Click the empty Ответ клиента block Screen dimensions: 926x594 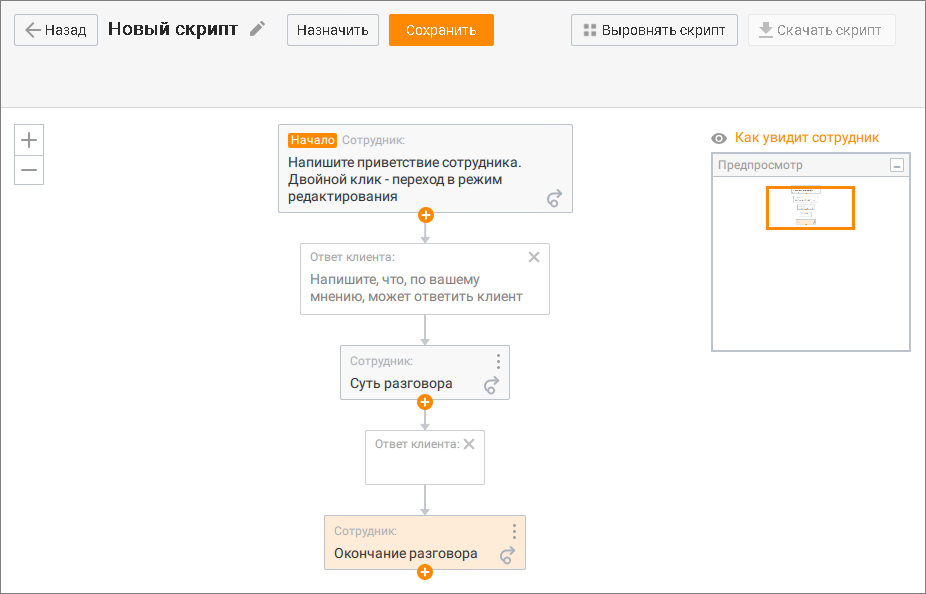click(x=425, y=458)
